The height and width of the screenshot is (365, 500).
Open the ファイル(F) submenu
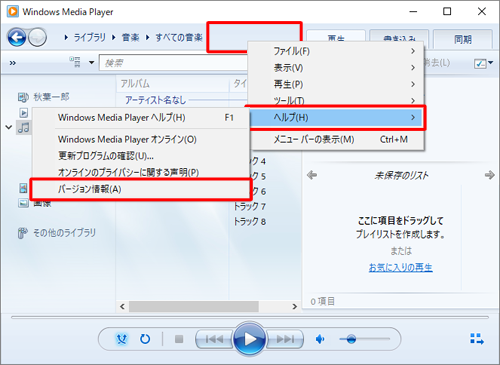click(336, 51)
